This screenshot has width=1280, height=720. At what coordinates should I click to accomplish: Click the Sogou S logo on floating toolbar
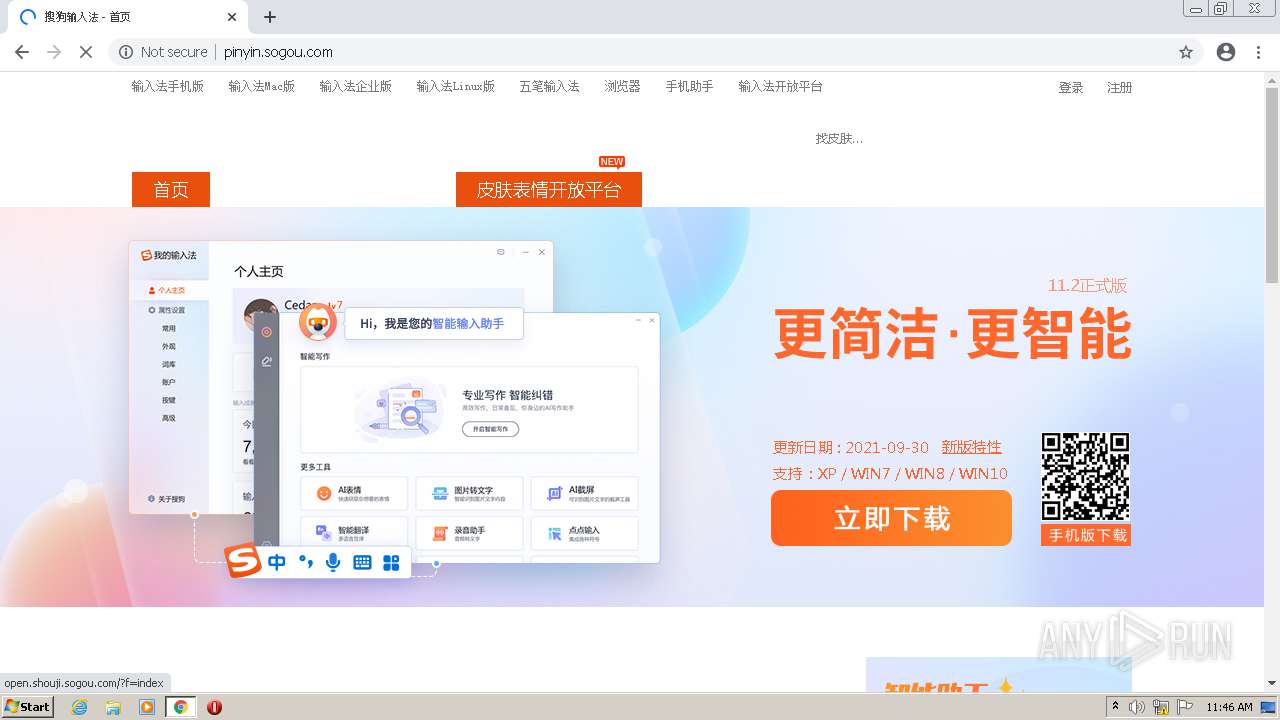[x=243, y=561]
